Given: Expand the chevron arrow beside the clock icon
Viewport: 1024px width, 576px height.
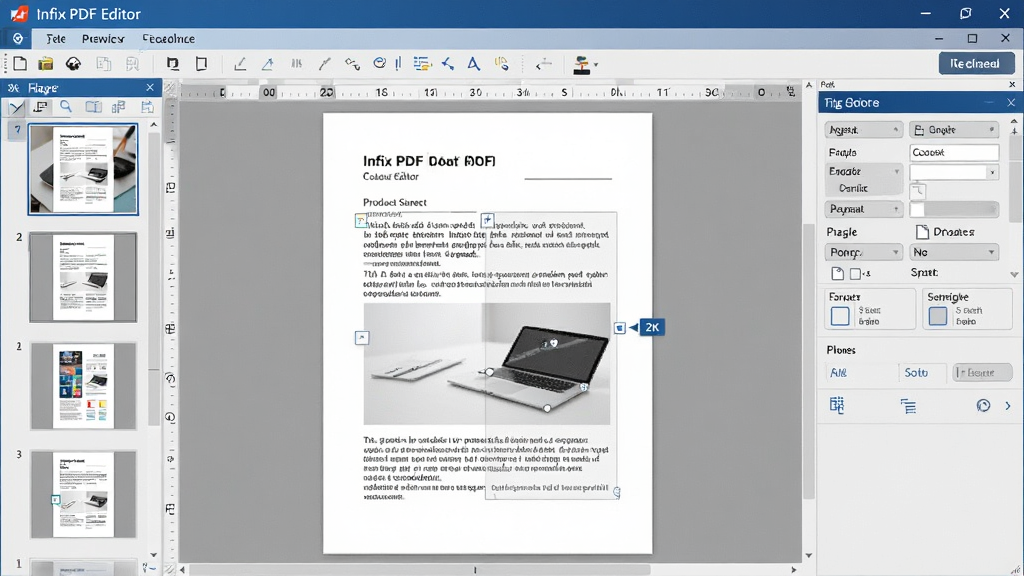Looking at the screenshot, I should pos(1008,406).
